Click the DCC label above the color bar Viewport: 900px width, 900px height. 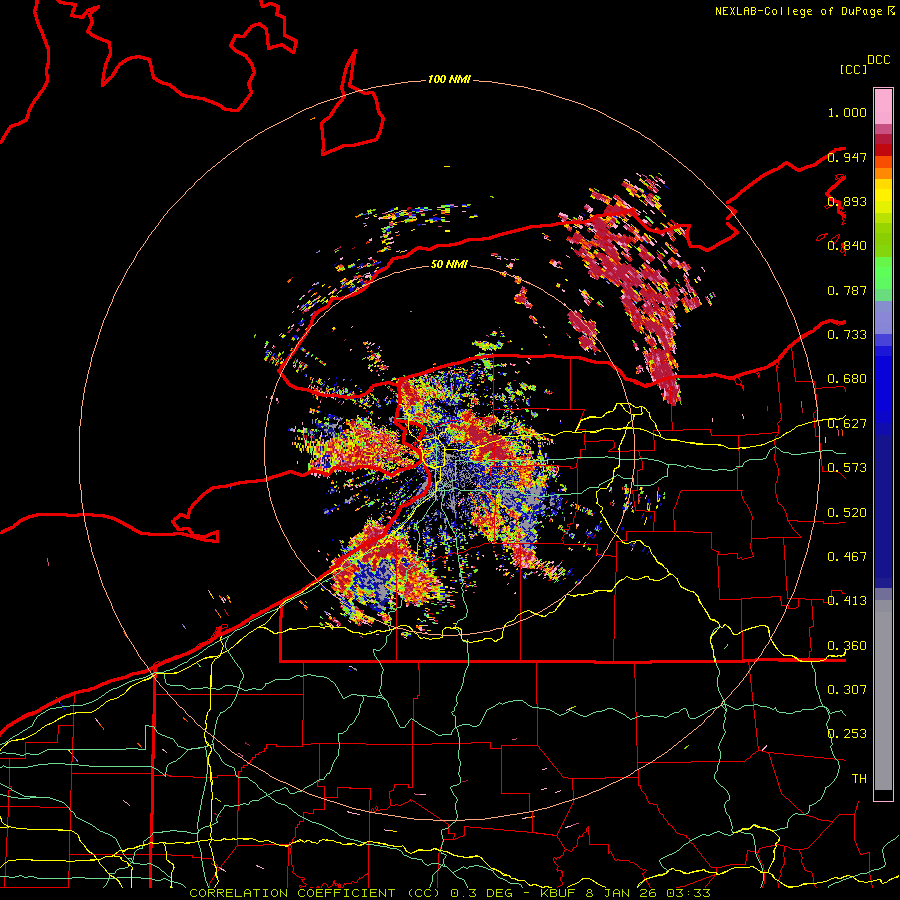click(x=879, y=59)
